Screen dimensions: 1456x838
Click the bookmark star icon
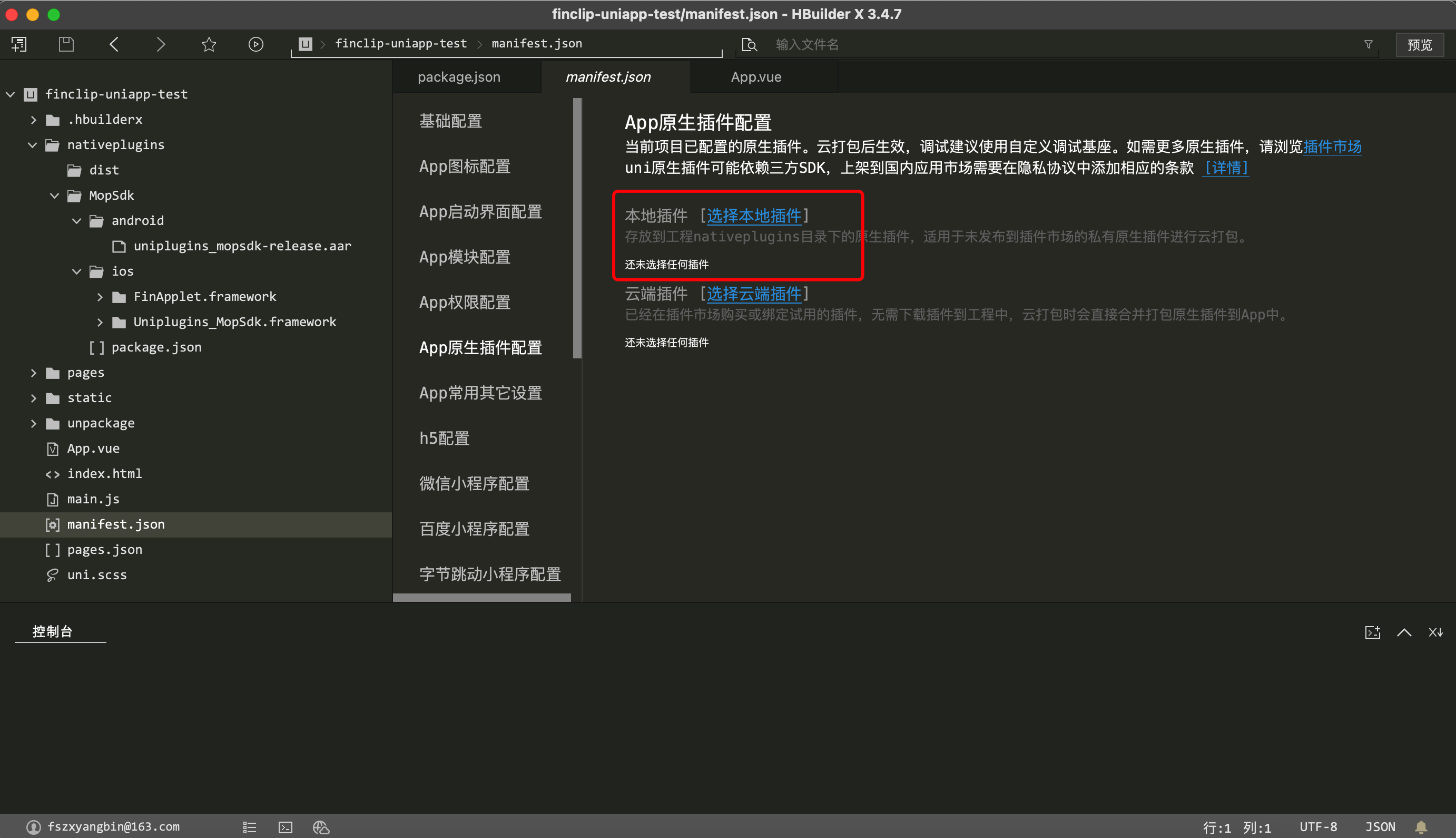tap(209, 44)
